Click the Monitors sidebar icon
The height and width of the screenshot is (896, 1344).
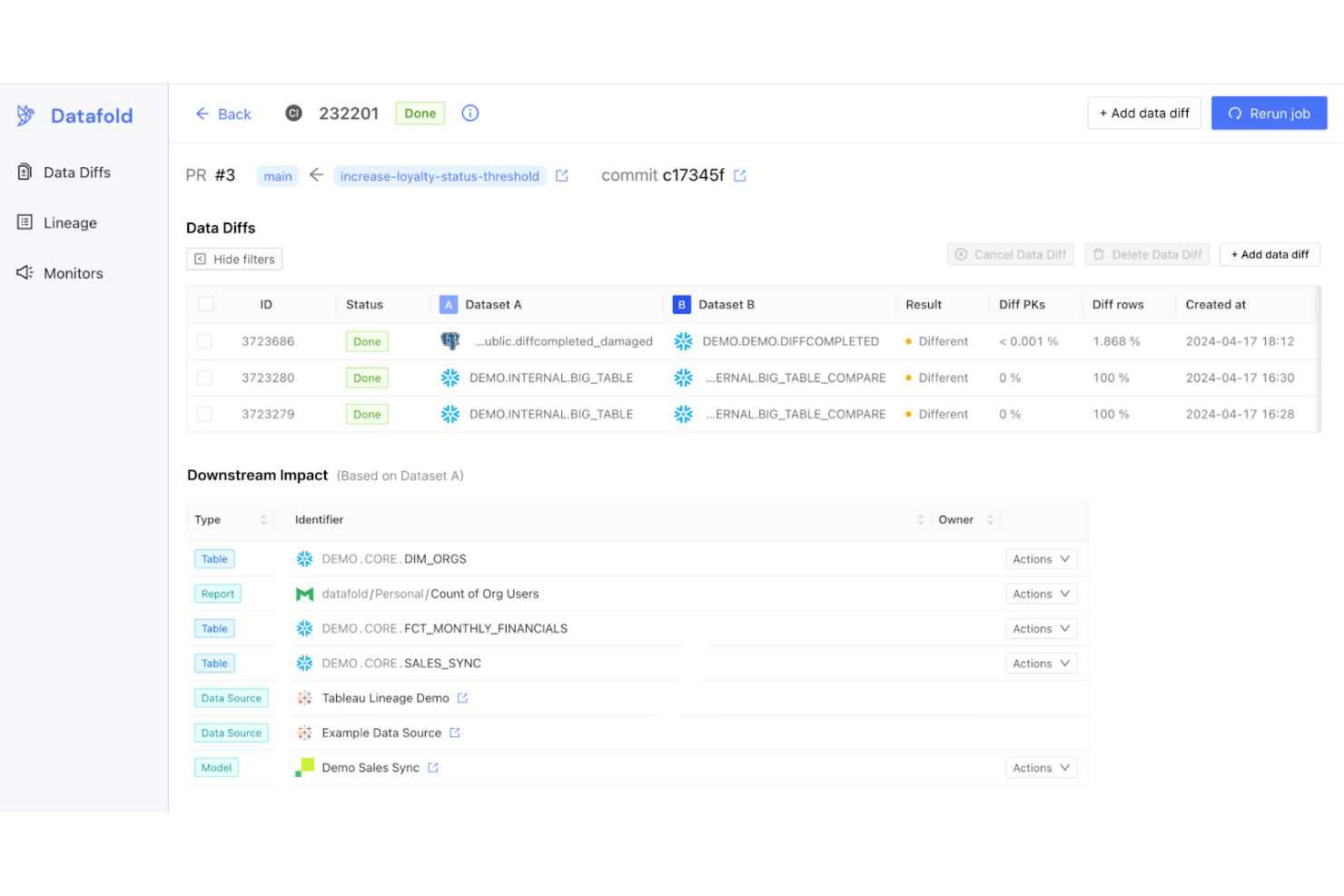(25, 272)
